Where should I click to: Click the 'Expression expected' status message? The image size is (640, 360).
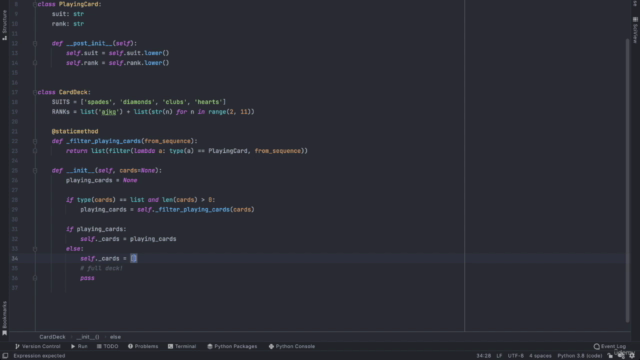pyautogui.click(x=39, y=356)
